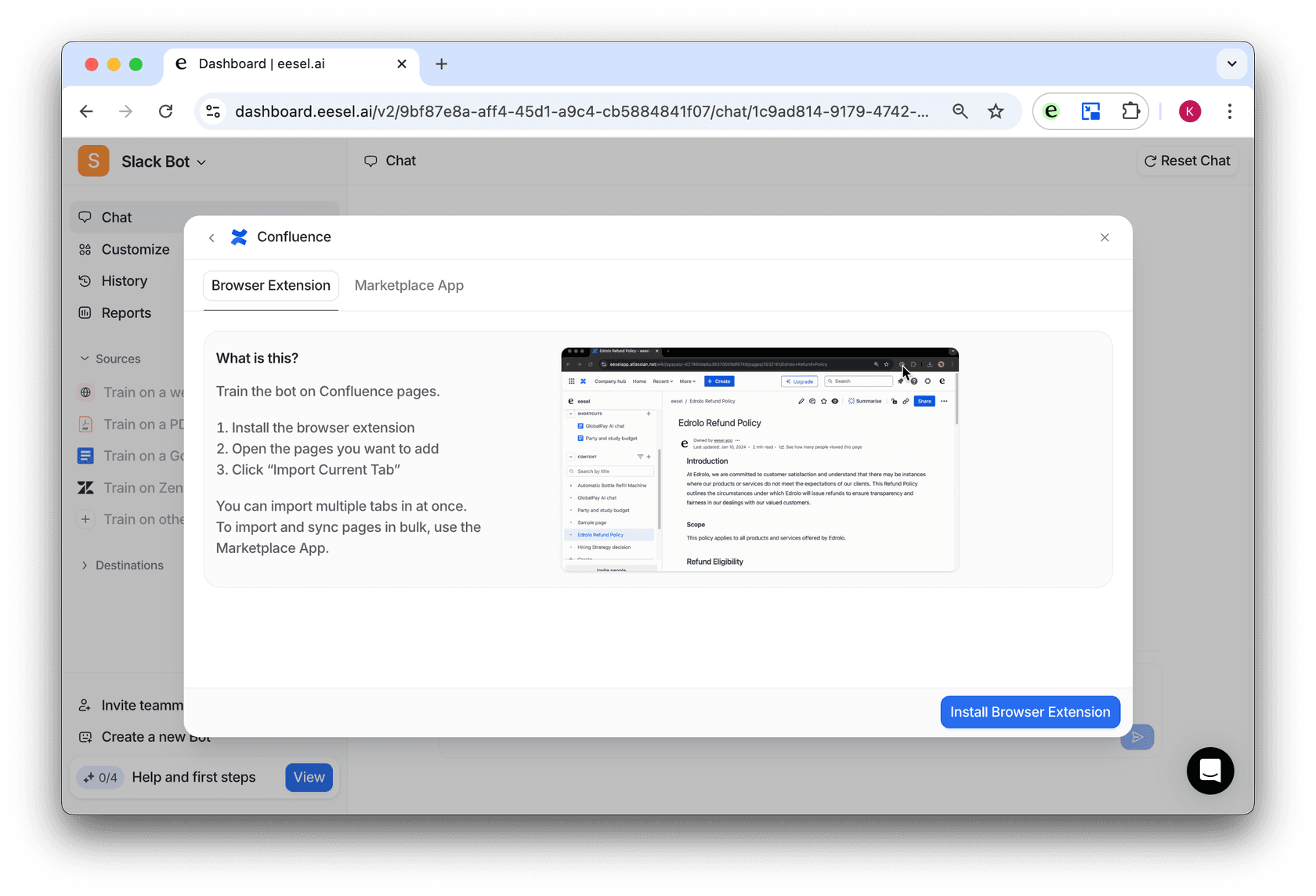This screenshot has width=1316, height=896.
Task: Click the PDF icon beside Train on a PDF
Action: (86, 424)
